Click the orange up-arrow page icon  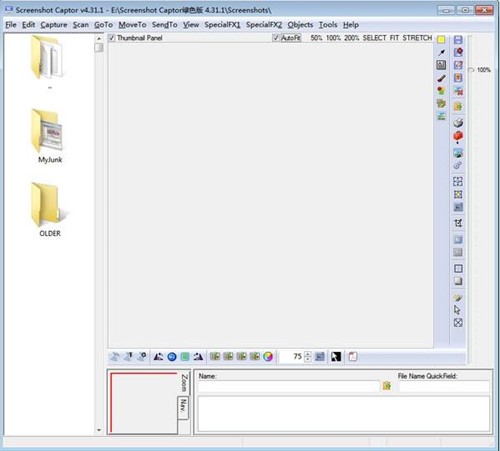tap(458, 78)
